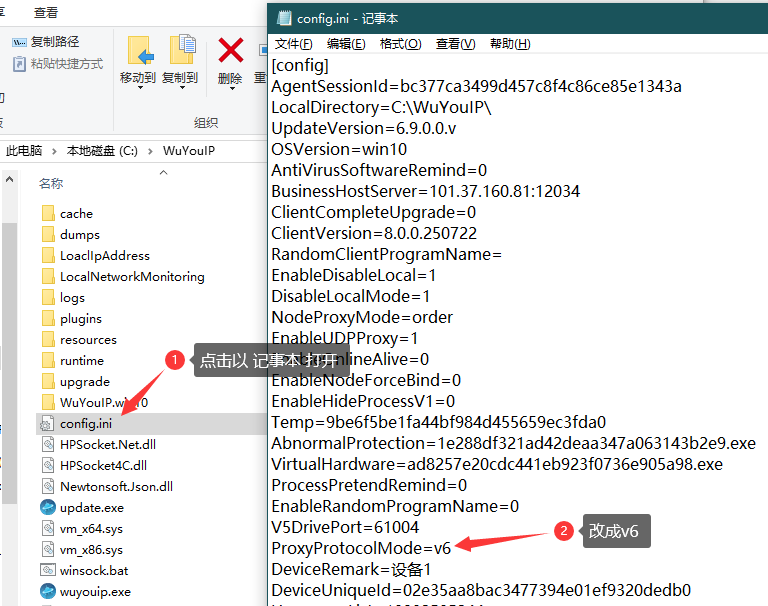Click the navigation pane scrollbar thumb

tap(9, 363)
